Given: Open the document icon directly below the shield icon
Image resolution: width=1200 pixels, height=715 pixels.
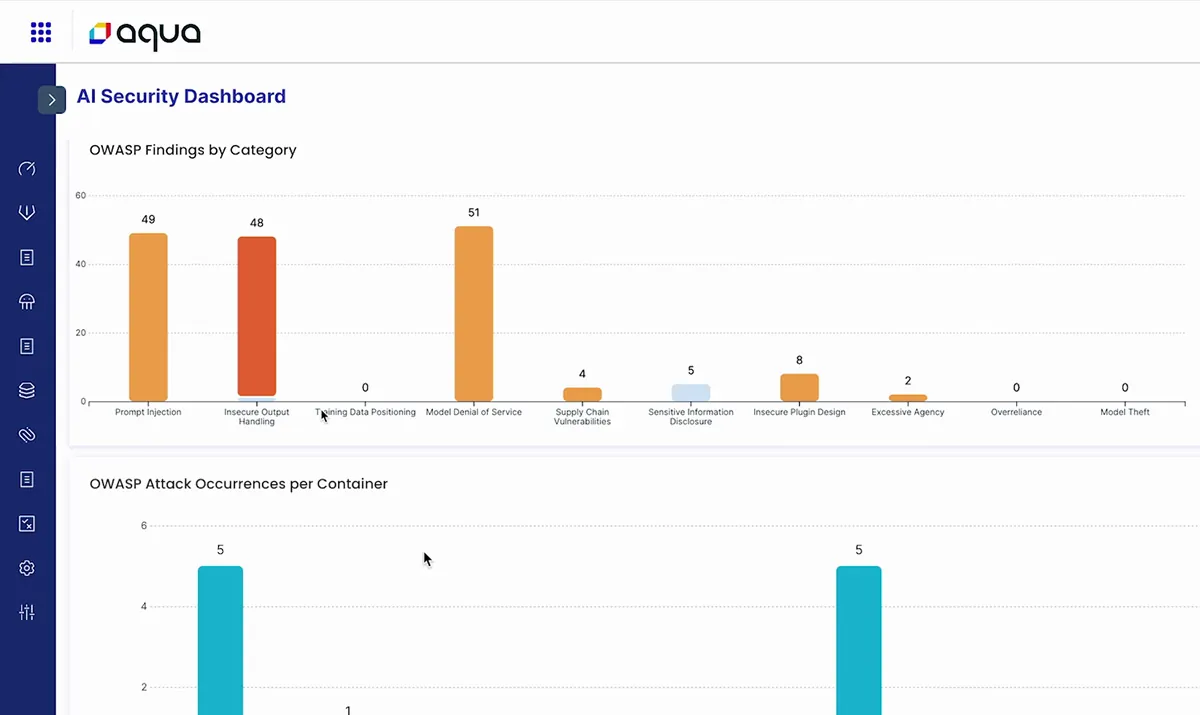Looking at the screenshot, I should tap(27, 257).
